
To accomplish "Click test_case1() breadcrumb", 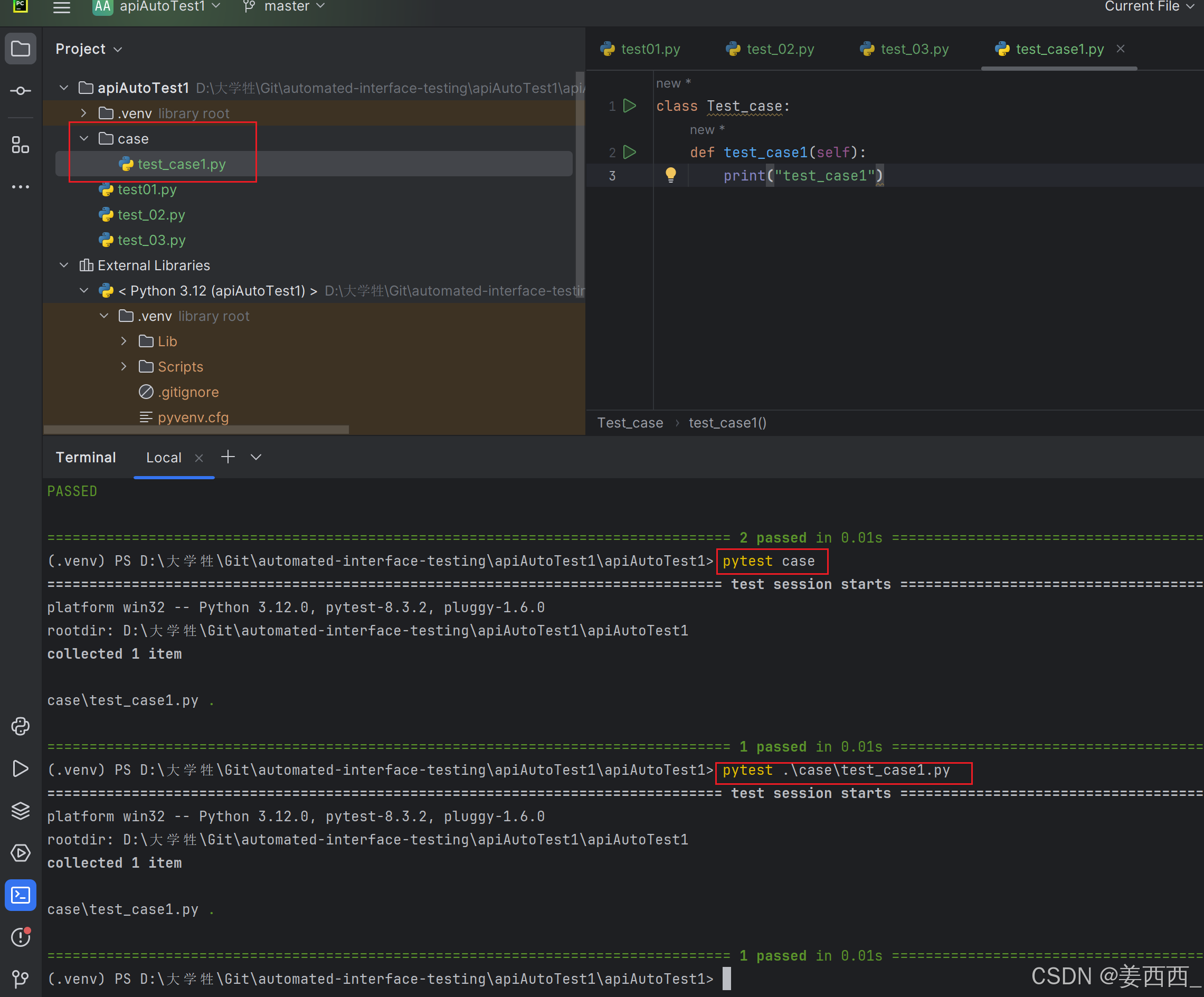I will (727, 423).
